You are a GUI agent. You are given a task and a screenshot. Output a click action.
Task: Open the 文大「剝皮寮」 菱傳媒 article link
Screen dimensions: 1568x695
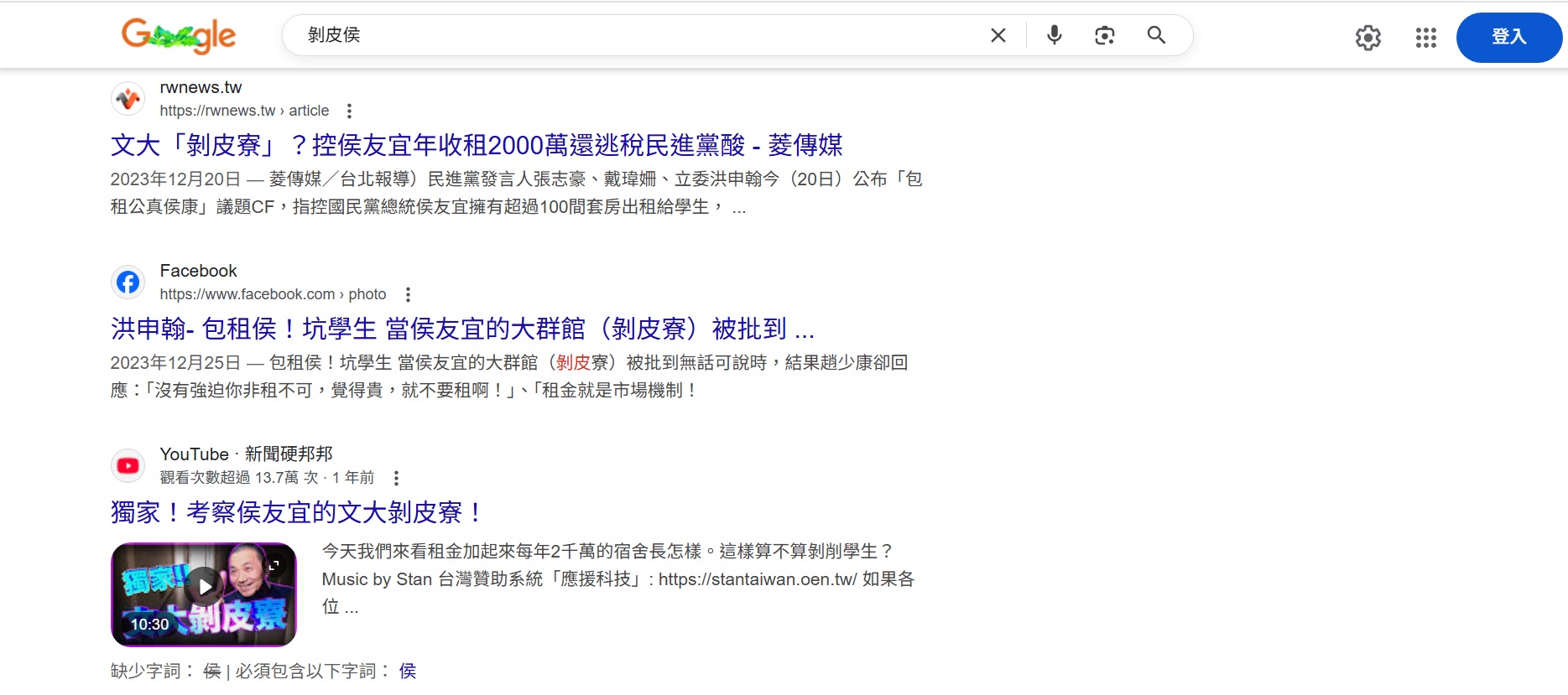477,145
